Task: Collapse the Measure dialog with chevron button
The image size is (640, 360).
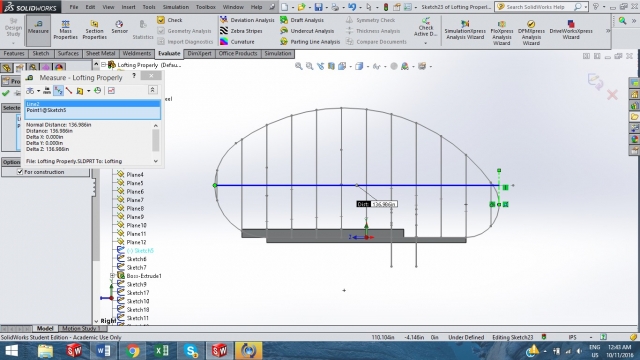Action: tap(153, 90)
